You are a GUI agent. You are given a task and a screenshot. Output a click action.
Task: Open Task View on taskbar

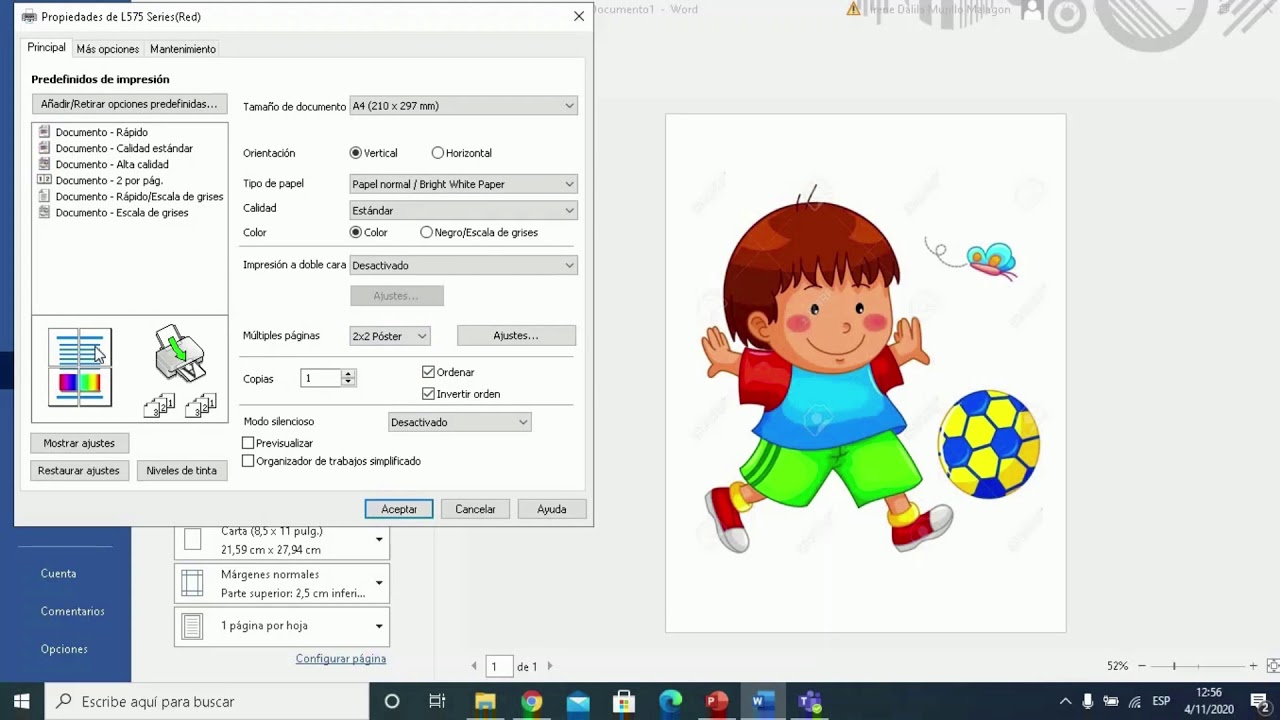437,701
